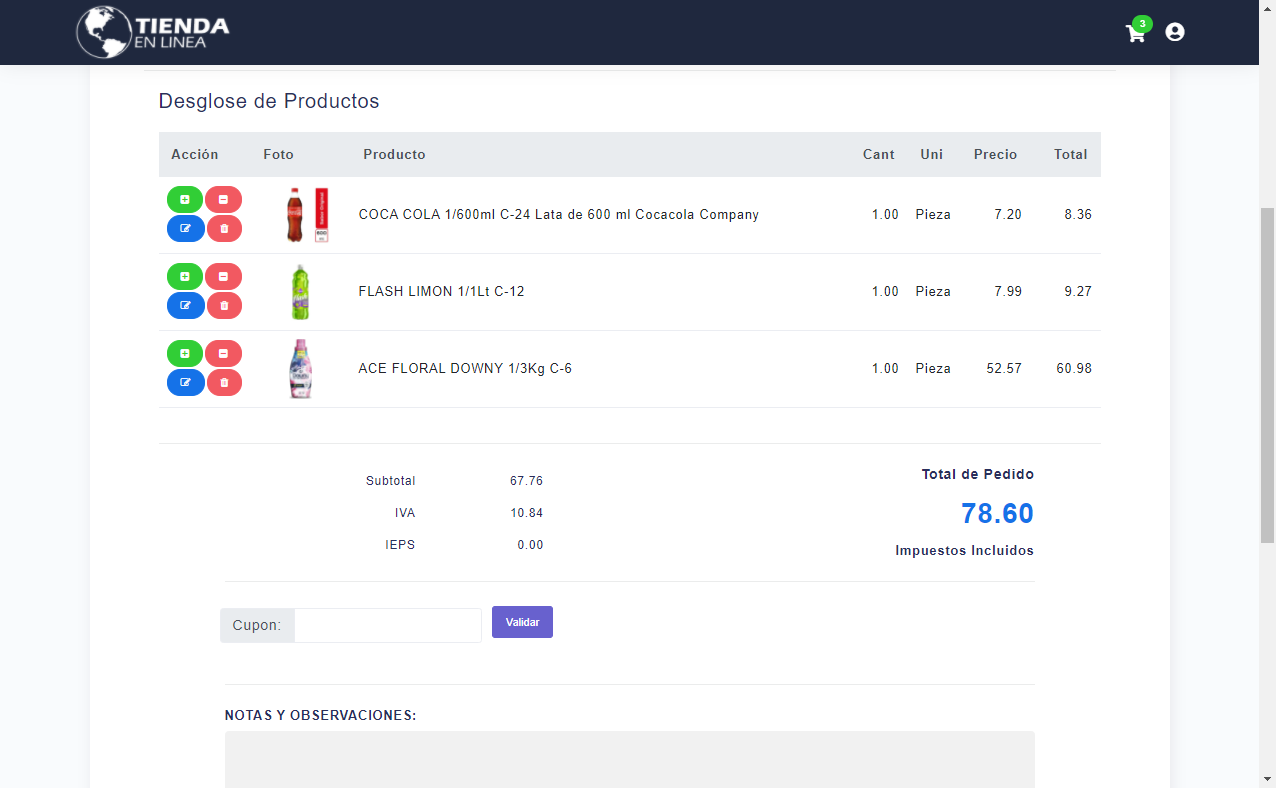Delete Coca Cola from the order
1276x788 pixels.
pyautogui.click(x=223, y=229)
